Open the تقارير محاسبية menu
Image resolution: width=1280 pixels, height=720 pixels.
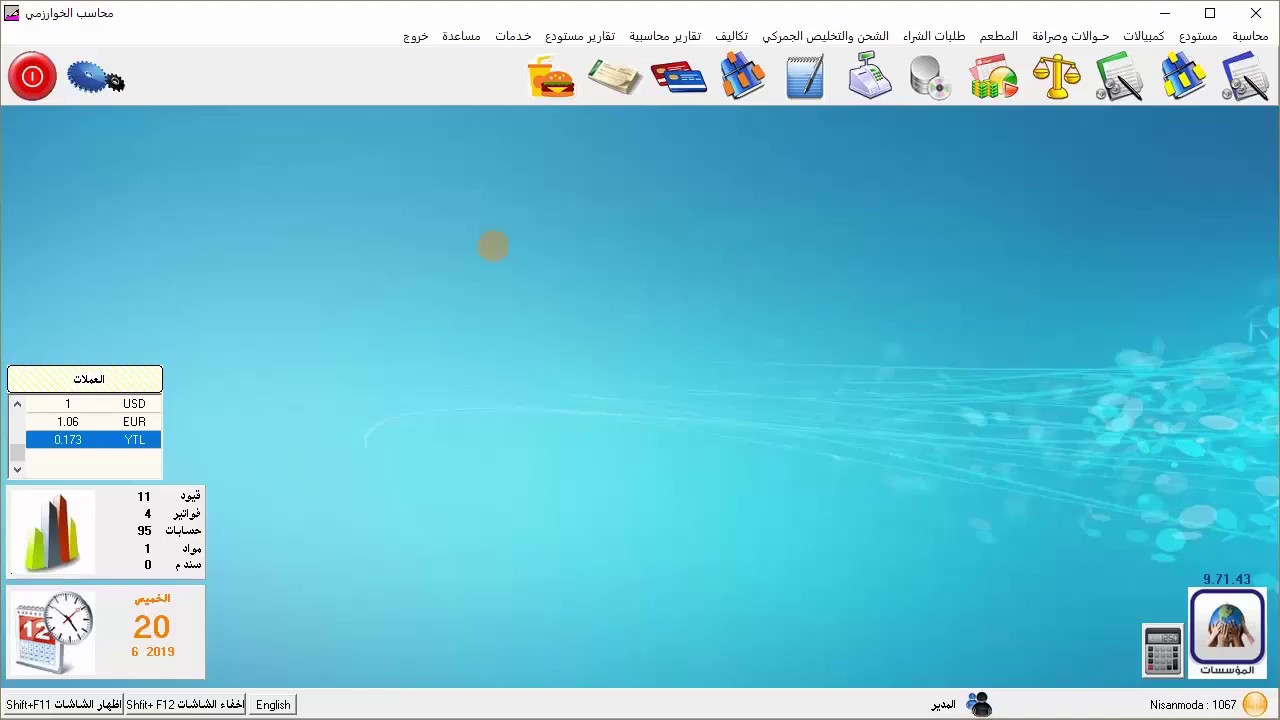[x=665, y=36]
